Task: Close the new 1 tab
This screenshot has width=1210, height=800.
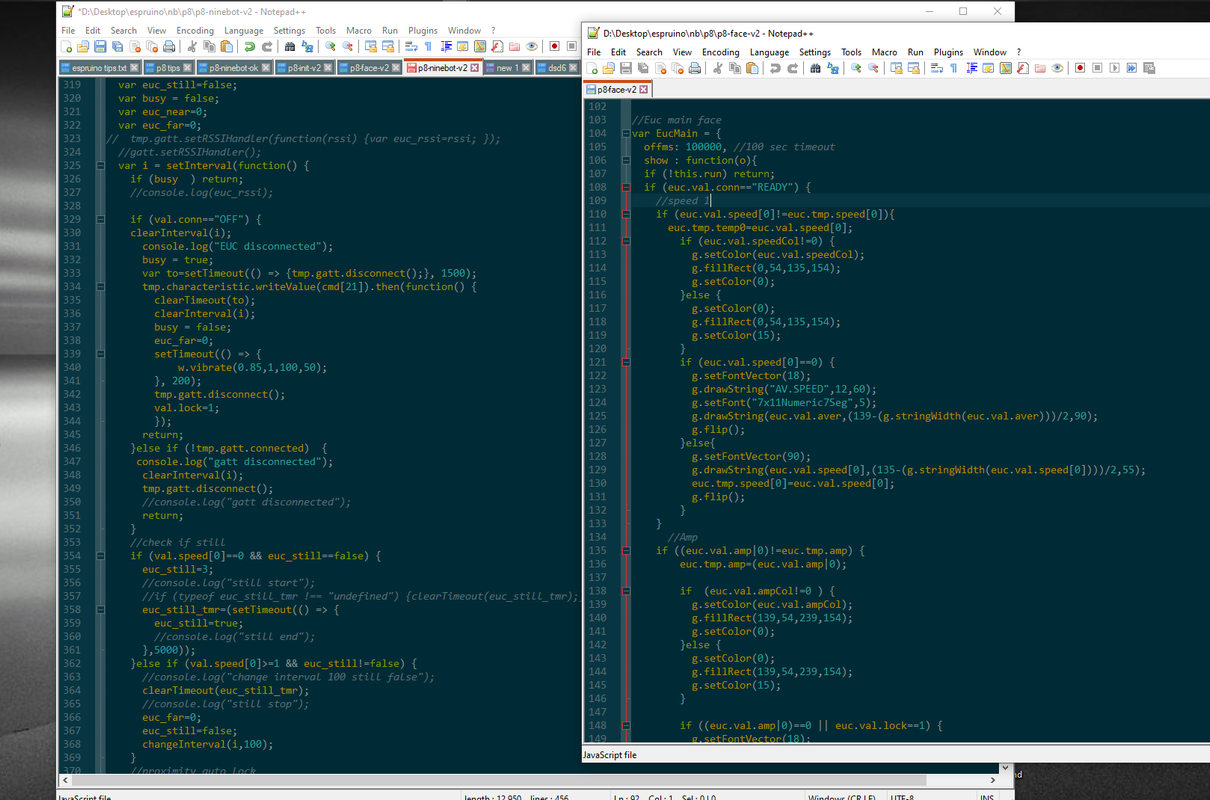Action: [528, 68]
